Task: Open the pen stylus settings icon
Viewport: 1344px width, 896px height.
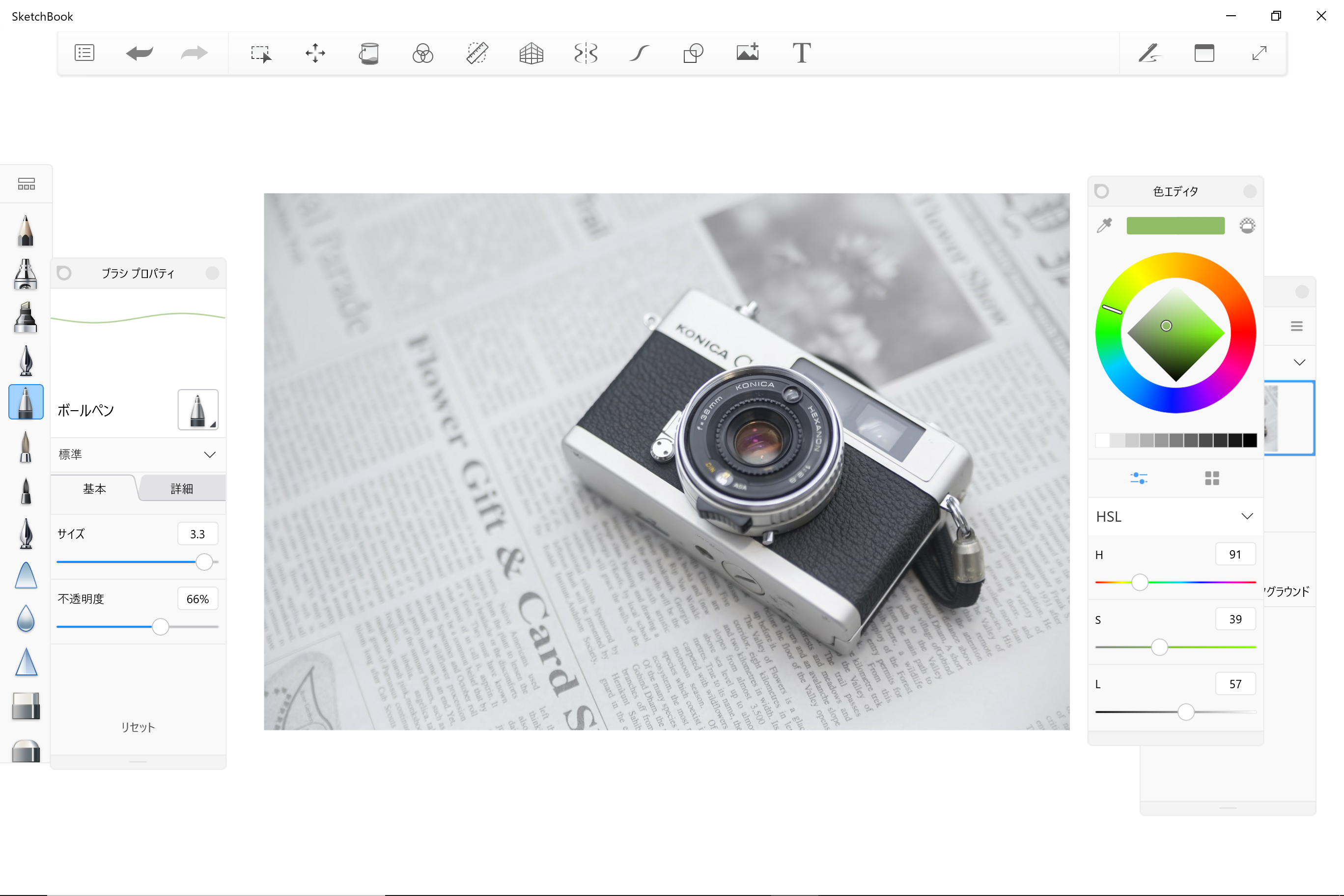Action: [1149, 53]
